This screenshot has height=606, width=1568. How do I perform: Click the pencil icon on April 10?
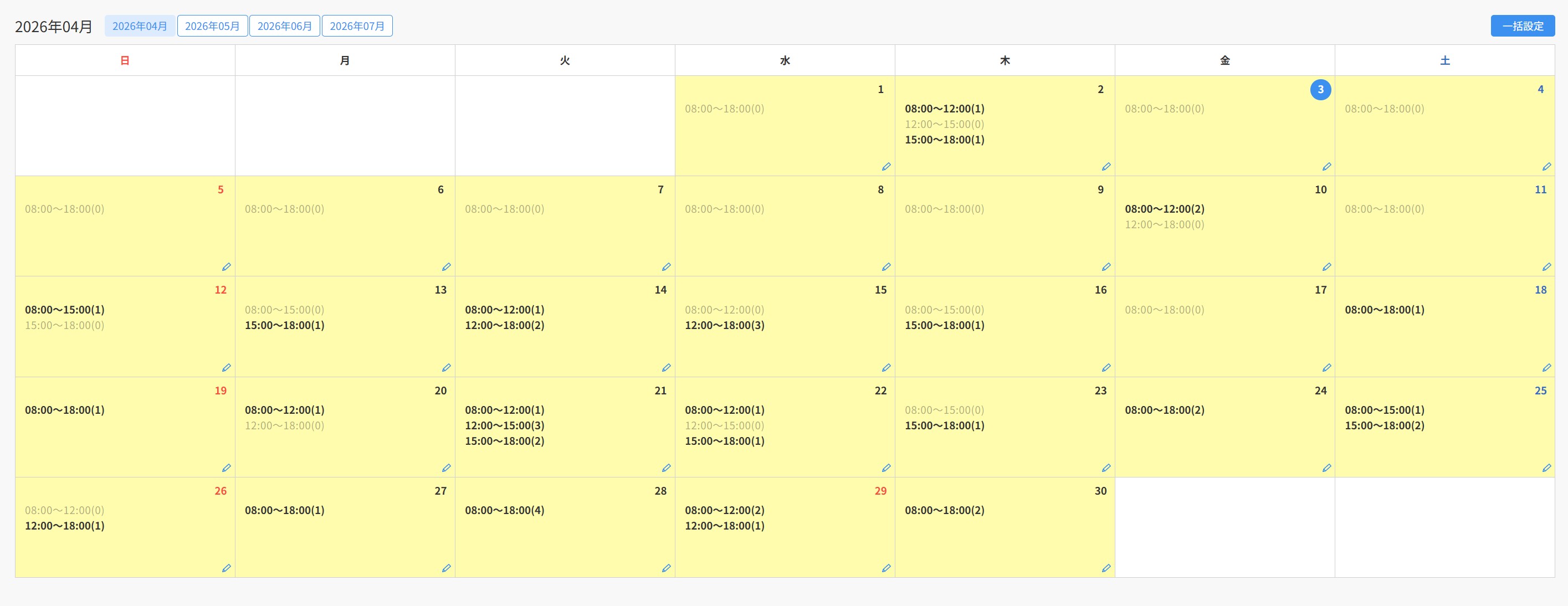1326,267
